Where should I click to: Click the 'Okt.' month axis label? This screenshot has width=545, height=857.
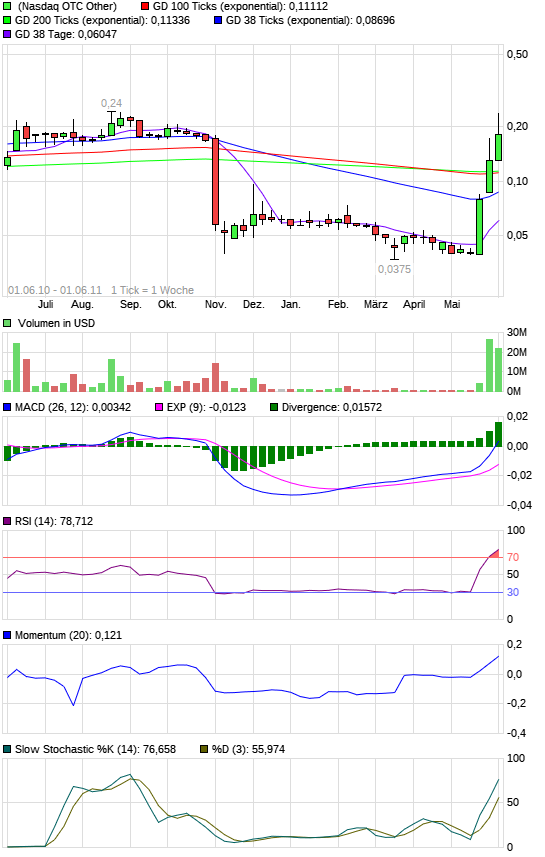[167, 304]
